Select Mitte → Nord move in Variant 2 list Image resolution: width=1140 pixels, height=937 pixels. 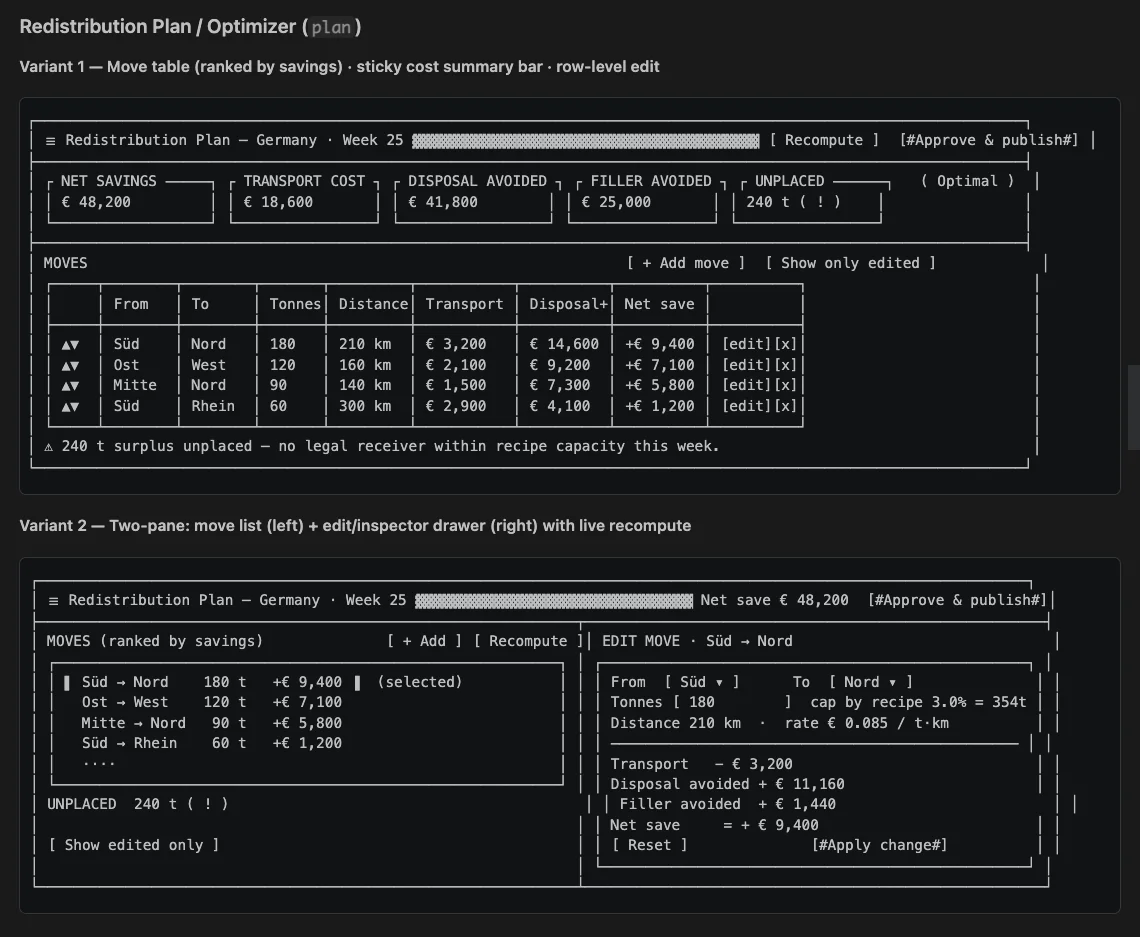[212, 723]
